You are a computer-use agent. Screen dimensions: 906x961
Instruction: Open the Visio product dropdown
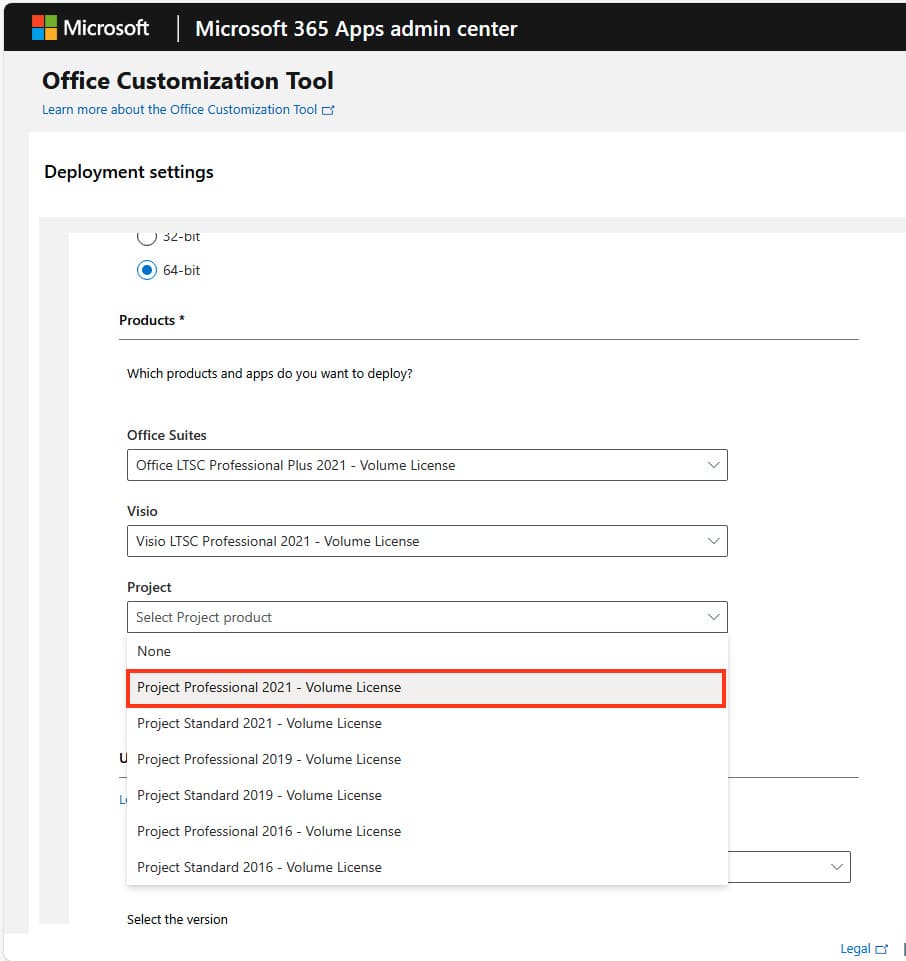[x=427, y=541]
